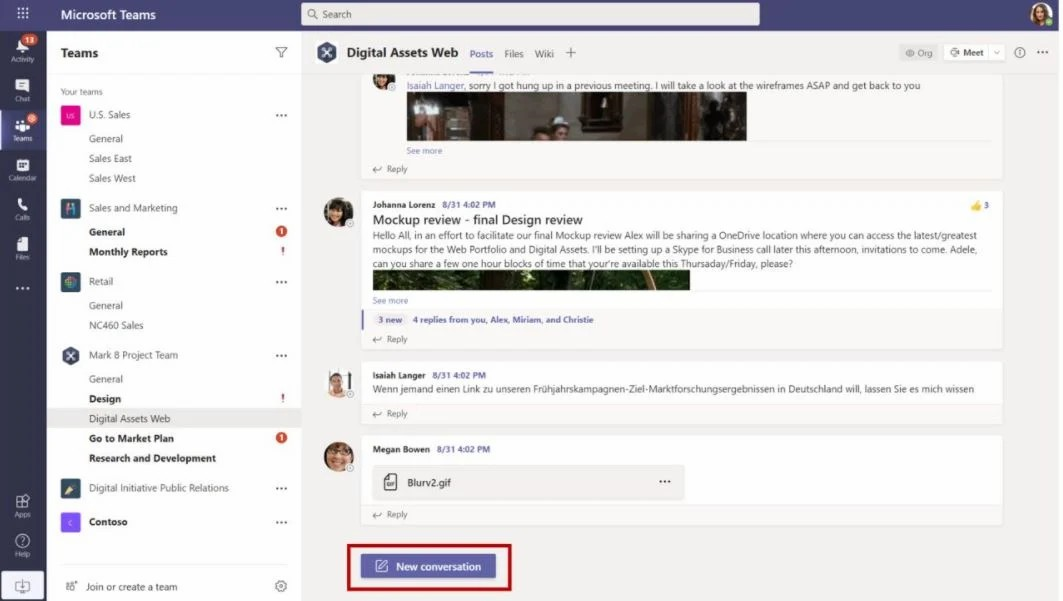Reply to Megan Bowen's post
Viewport: 1063px width, 601px height.
[x=390, y=515]
